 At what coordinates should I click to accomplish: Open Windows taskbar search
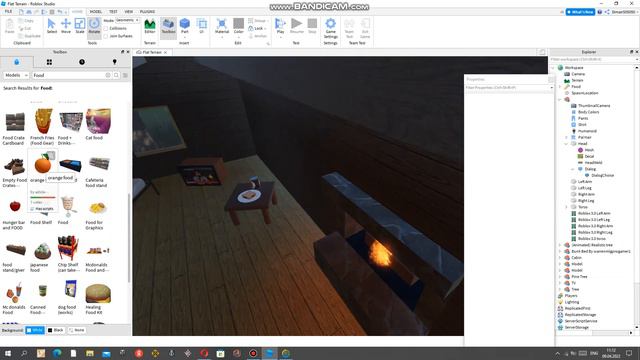(24, 353)
